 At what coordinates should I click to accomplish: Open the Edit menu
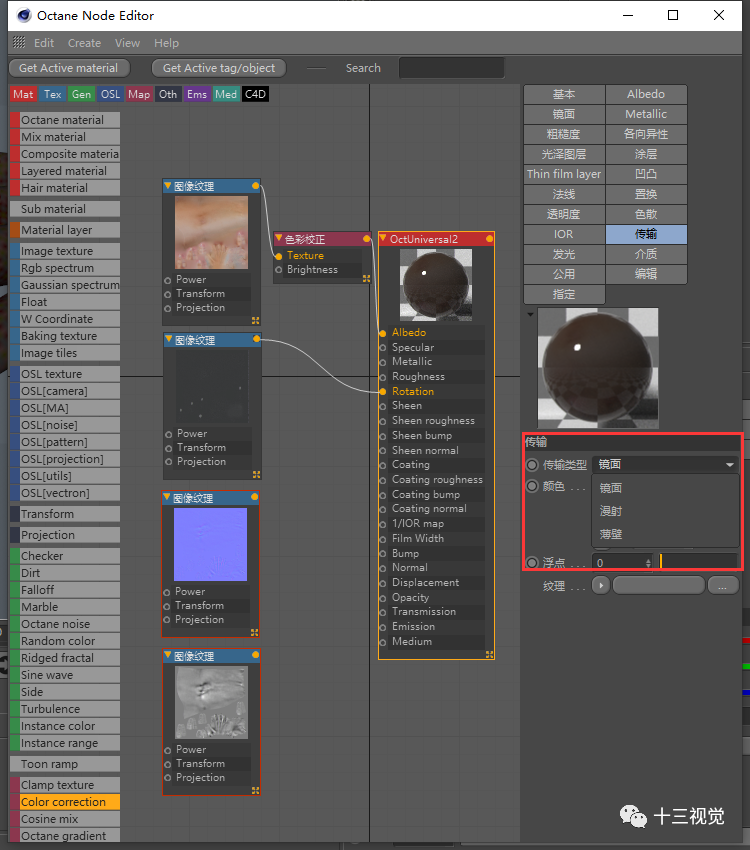coord(44,43)
